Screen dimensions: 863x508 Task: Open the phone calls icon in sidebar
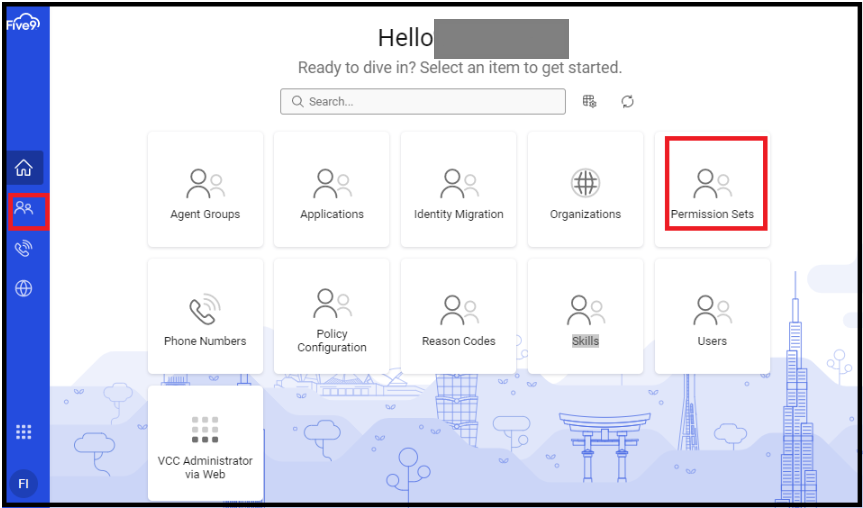(x=24, y=248)
